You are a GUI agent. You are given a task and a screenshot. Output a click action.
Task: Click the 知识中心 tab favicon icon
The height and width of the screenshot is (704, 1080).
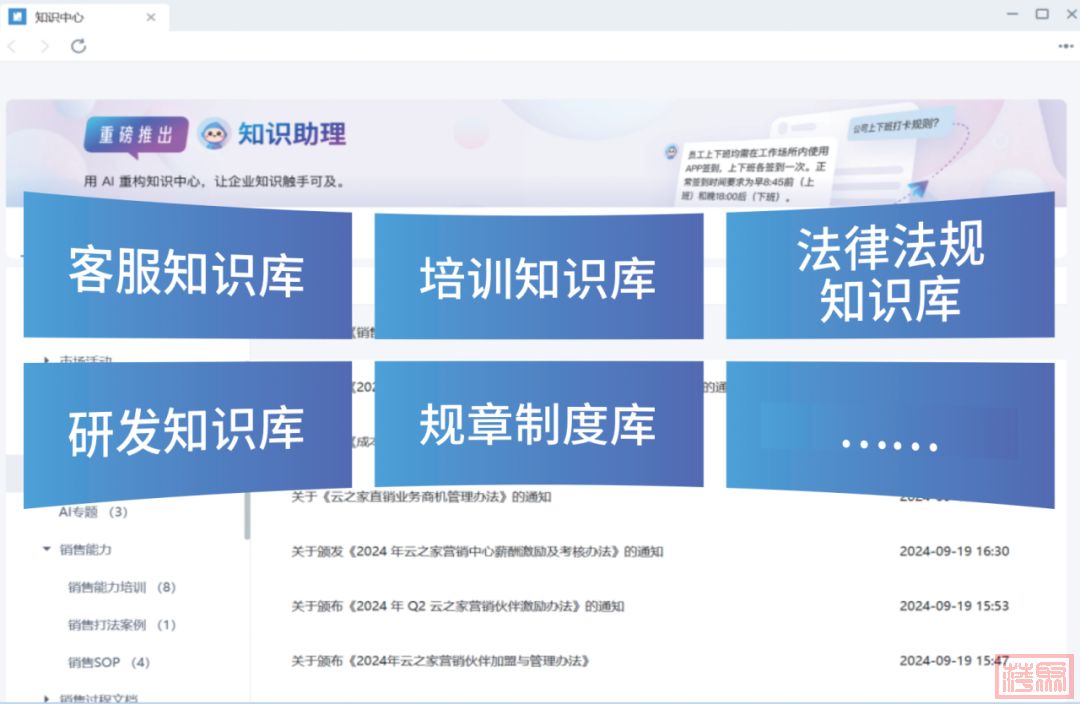[17, 17]
